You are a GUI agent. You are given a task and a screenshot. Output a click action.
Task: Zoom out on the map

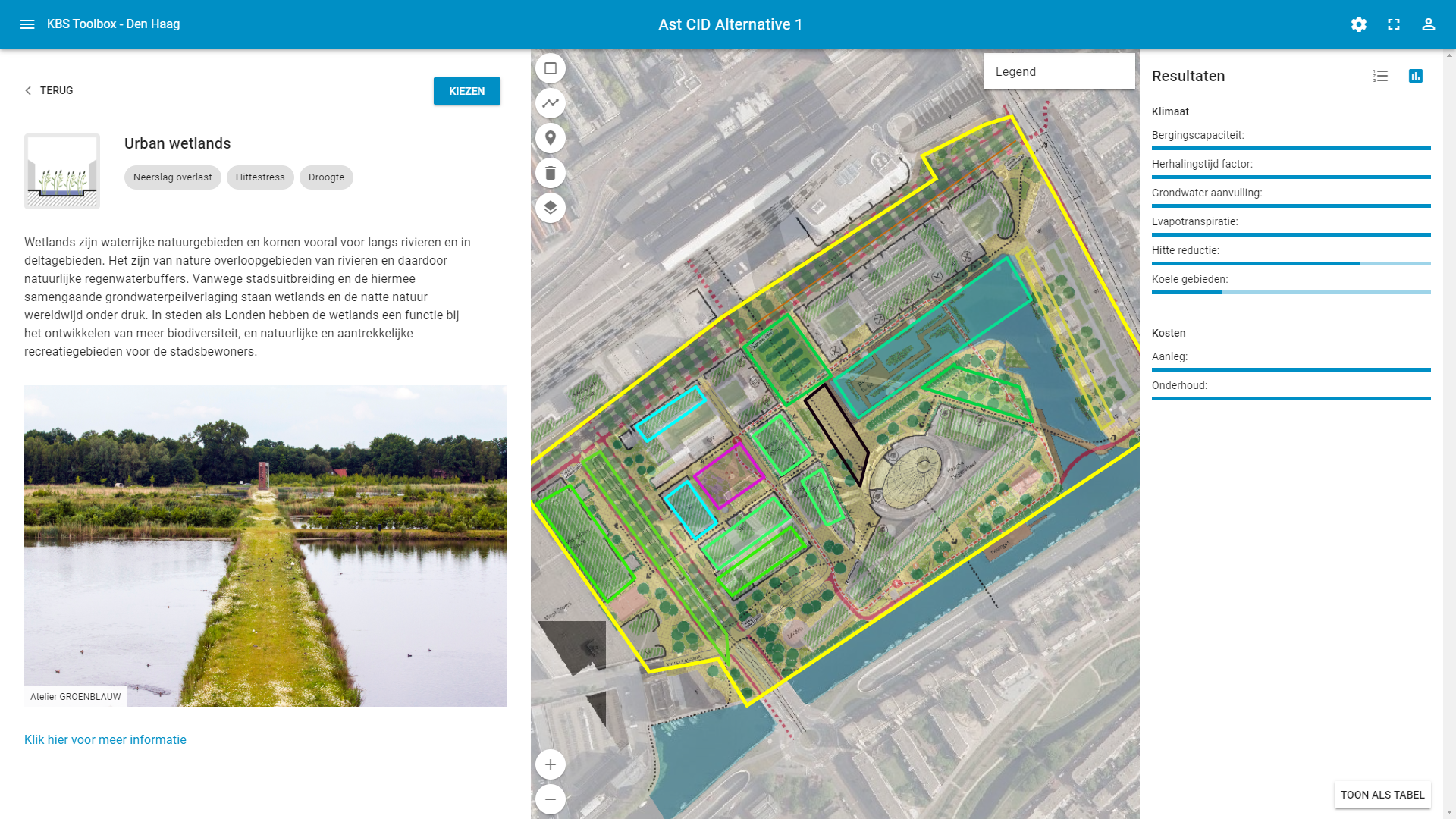pyautogui.click(x=551, y=799)
